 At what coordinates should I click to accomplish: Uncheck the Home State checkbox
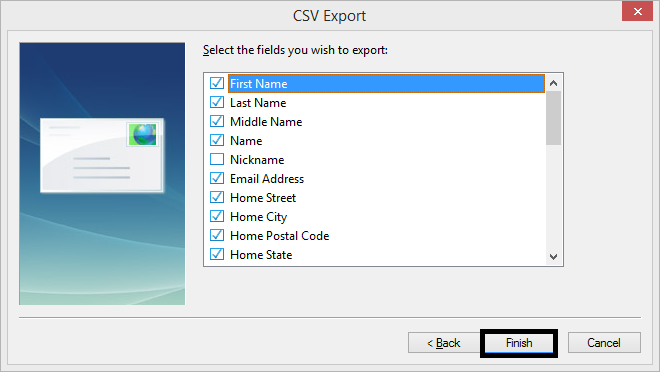pyautogui.click(x=217, y=254)
